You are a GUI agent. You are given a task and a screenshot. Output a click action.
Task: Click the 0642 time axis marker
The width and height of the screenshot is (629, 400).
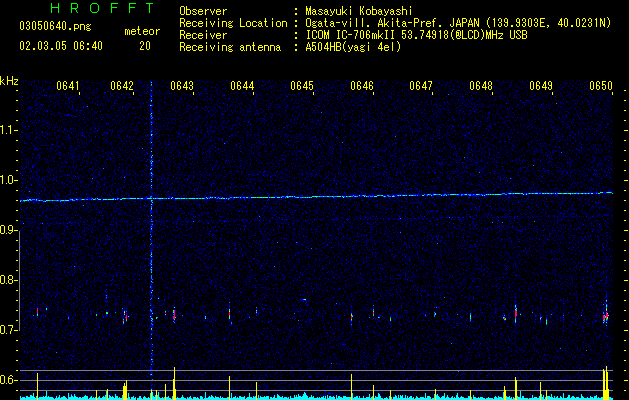tap(122, 86)
